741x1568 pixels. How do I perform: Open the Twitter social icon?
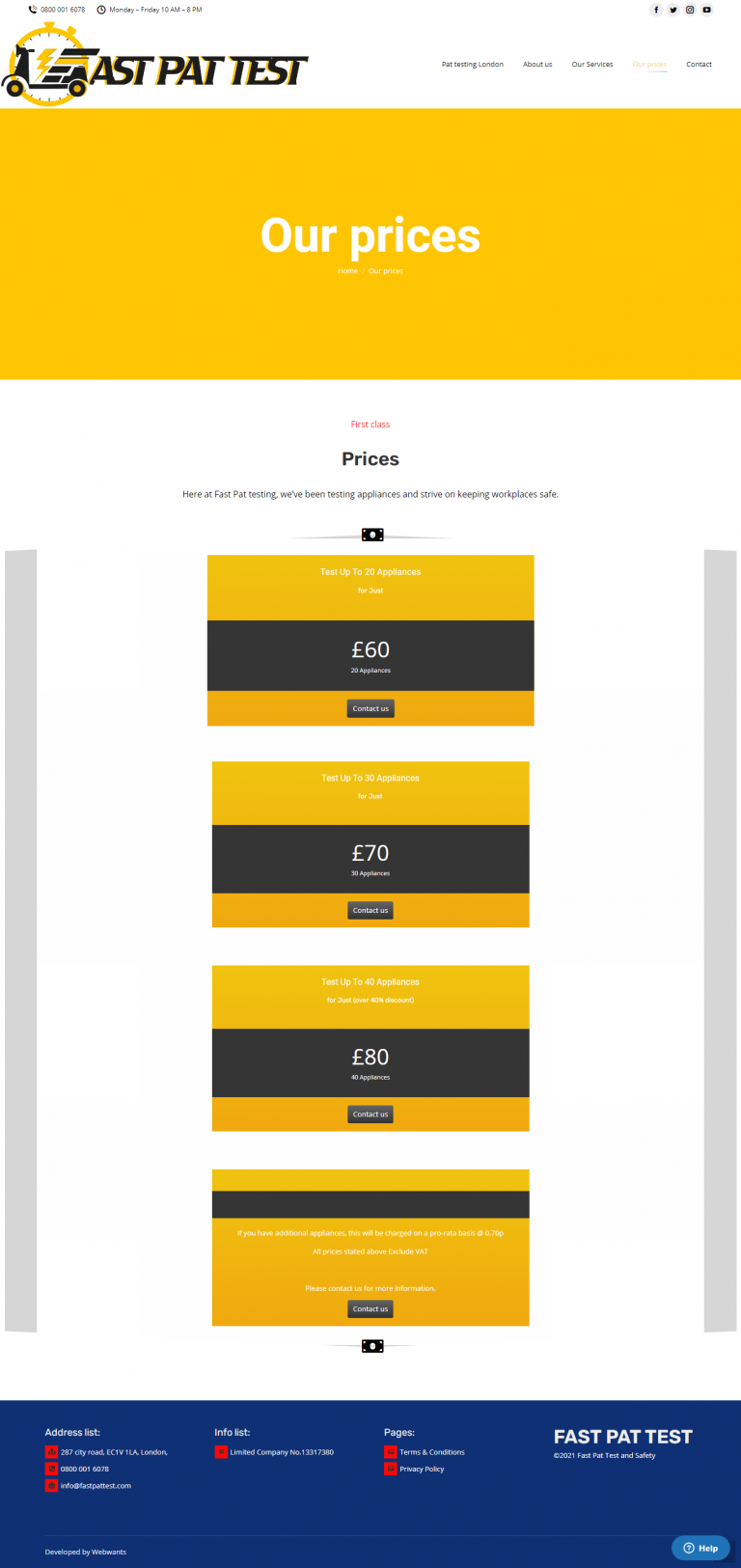tap(673, 10)
